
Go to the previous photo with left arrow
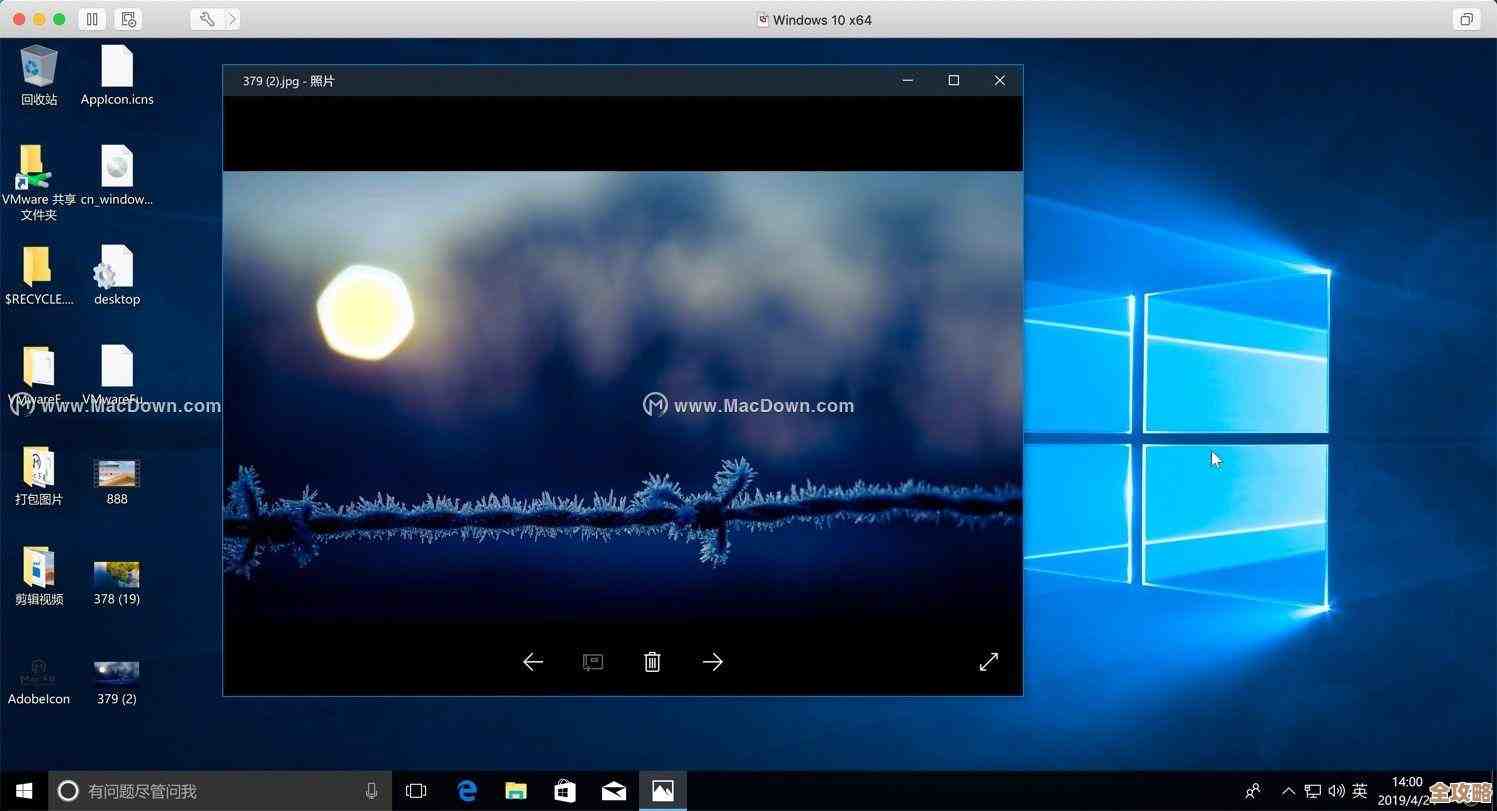(x=533, y=662)
